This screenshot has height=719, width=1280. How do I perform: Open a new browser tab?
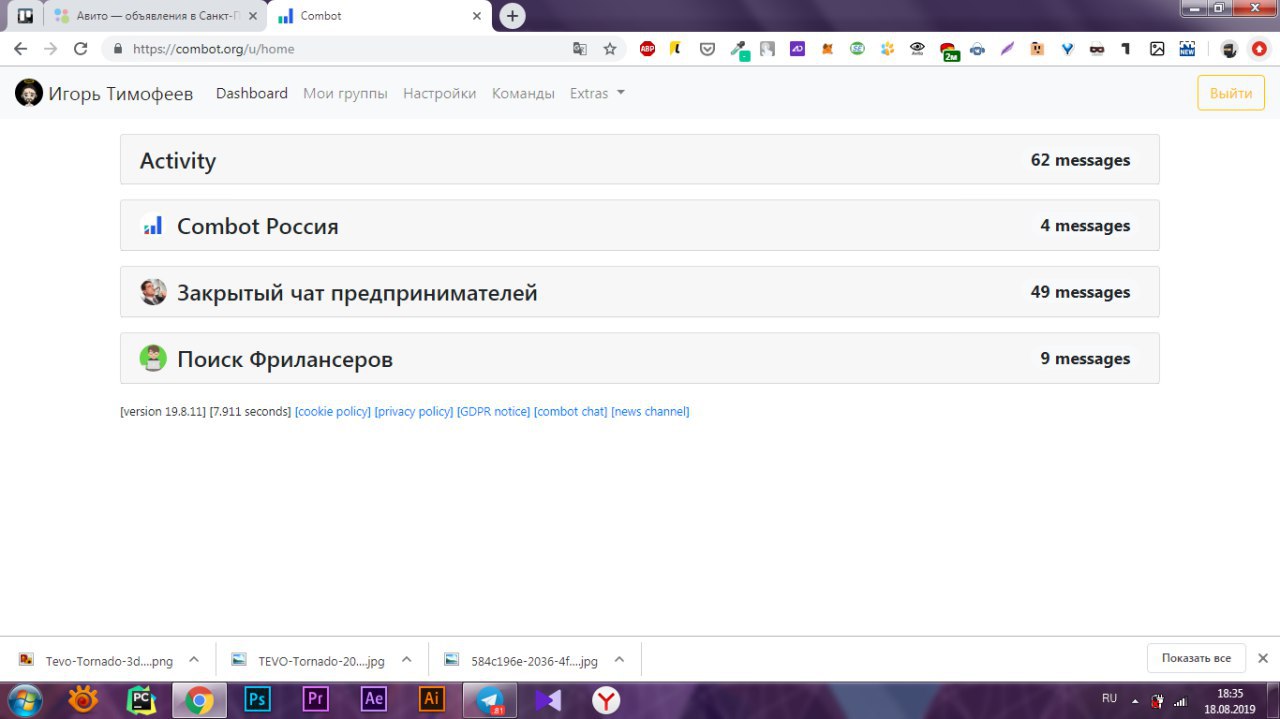pos(513,16)
